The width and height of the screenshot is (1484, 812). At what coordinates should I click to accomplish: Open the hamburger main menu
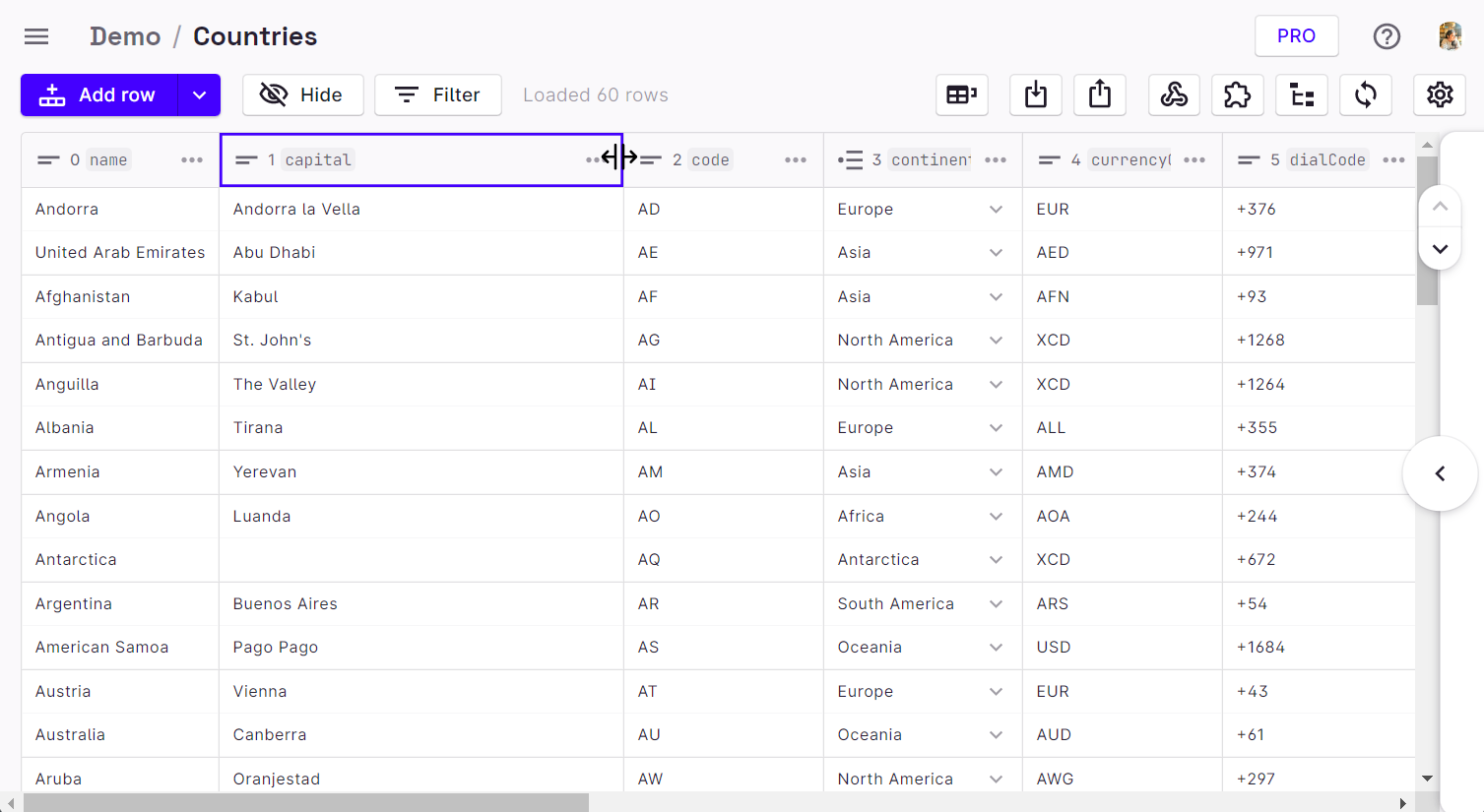point(36,36)
